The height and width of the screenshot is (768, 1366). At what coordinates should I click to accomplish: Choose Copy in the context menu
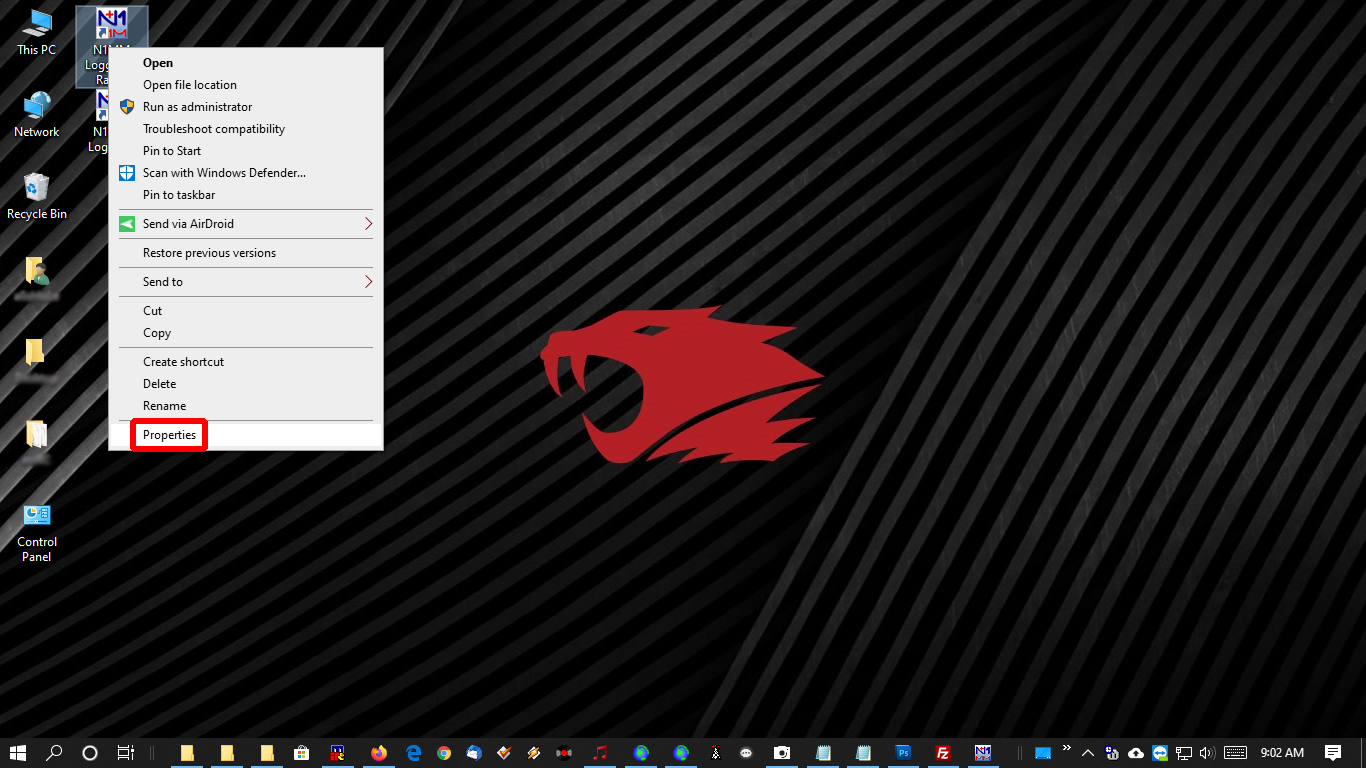pos(246,333)
